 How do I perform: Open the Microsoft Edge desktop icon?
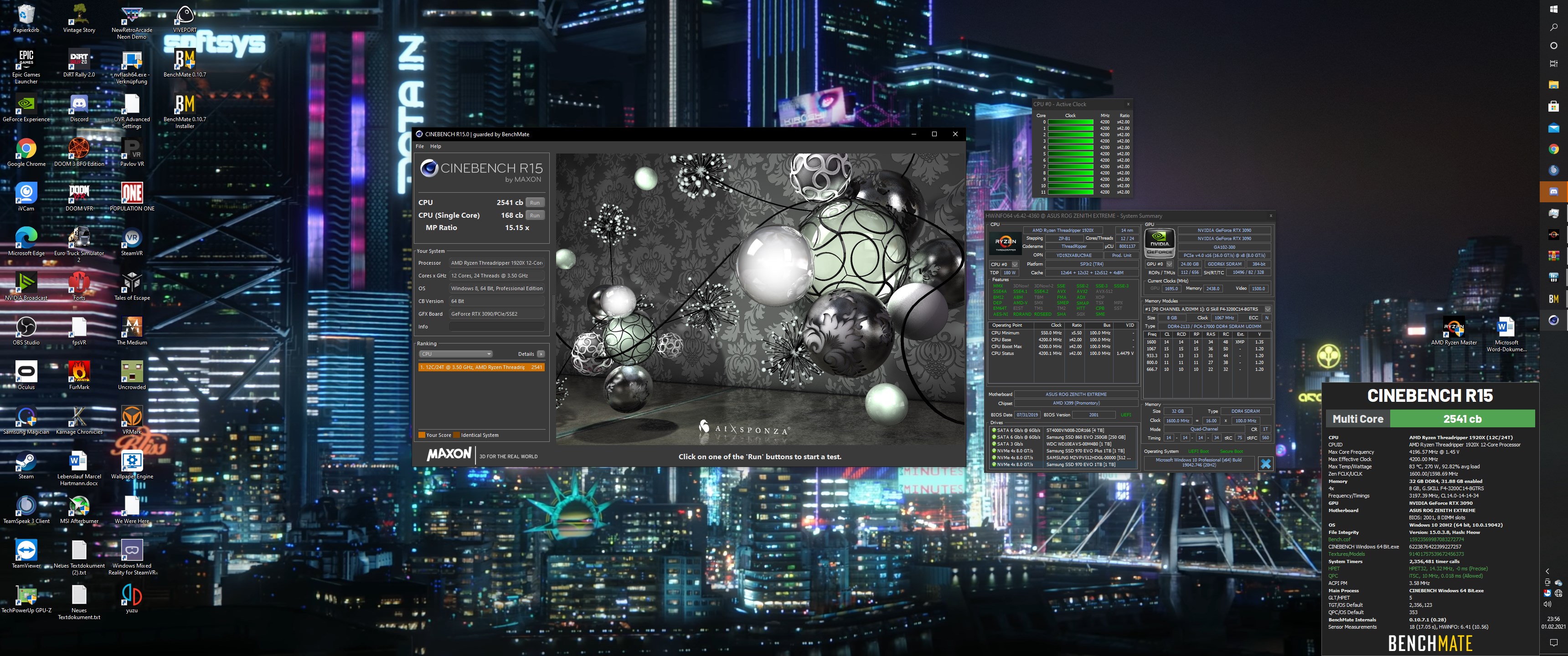pos(26,241)
